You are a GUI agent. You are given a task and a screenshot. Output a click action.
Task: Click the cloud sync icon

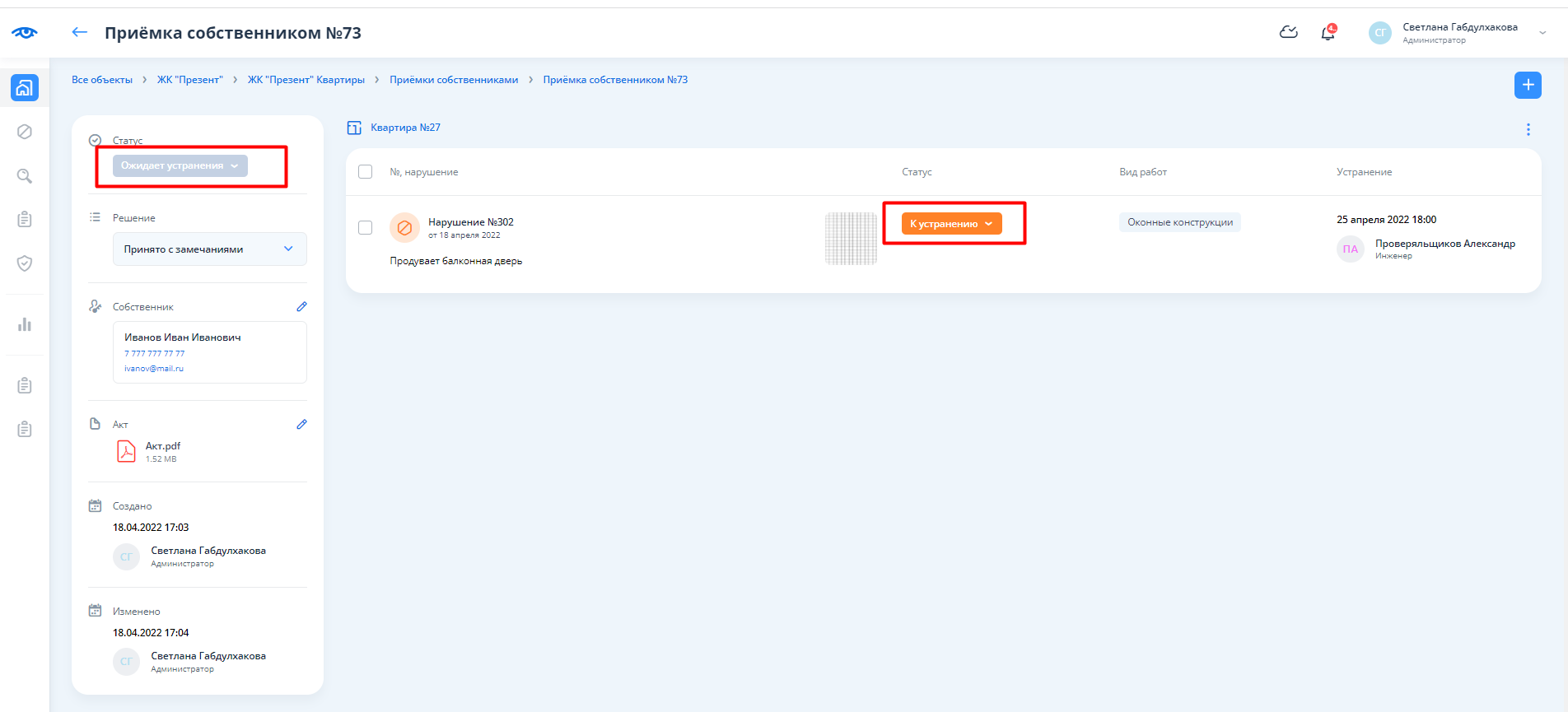tap(1289, 33)
